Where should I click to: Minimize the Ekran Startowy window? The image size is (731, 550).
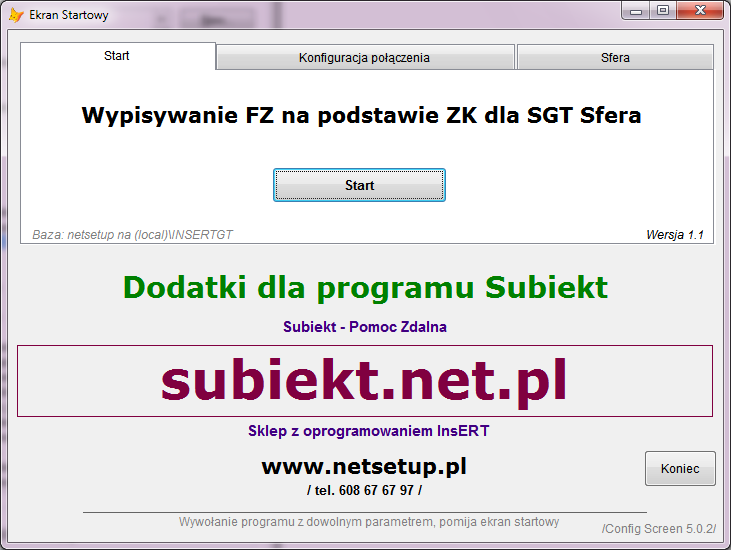pos(636,11)
